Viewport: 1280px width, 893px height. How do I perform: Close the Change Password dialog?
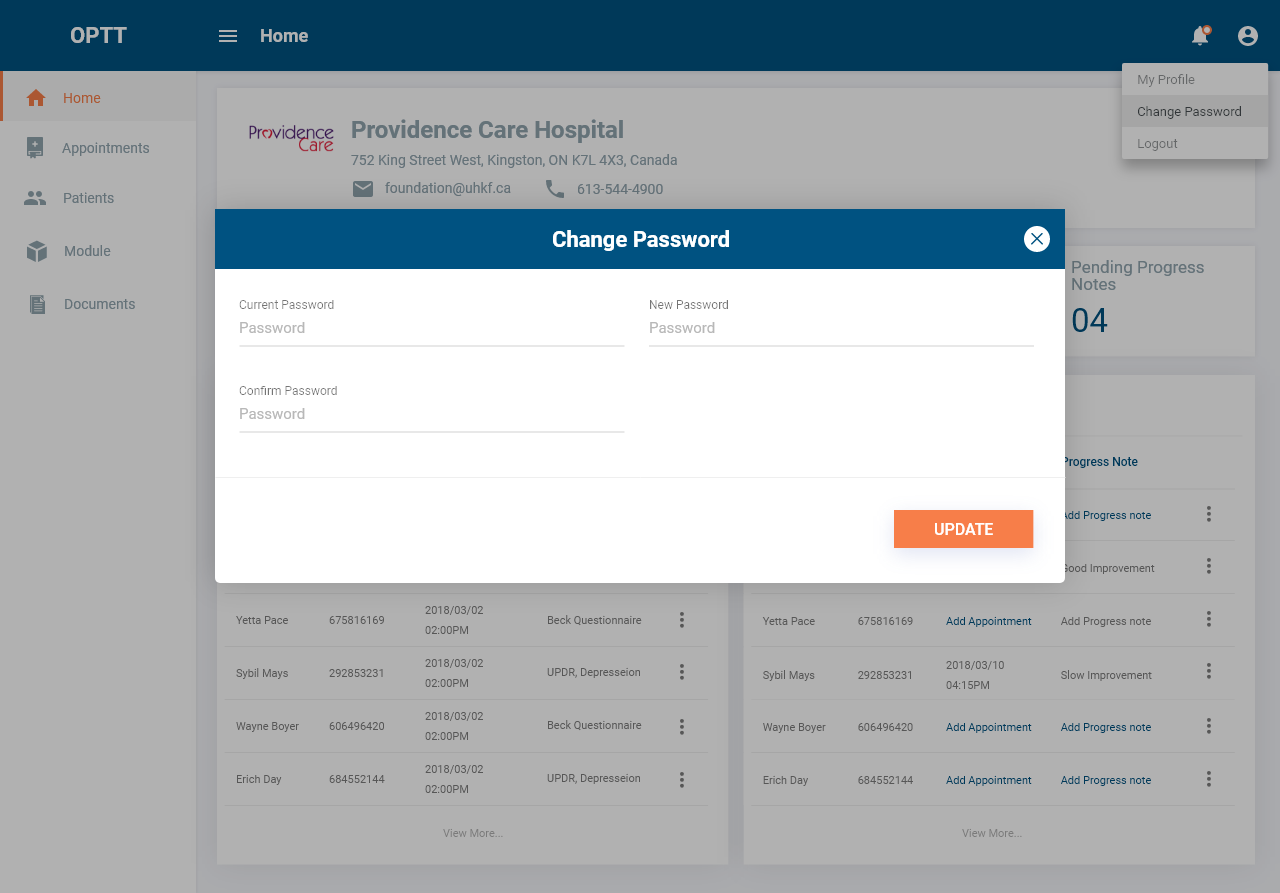point(1036,239)
